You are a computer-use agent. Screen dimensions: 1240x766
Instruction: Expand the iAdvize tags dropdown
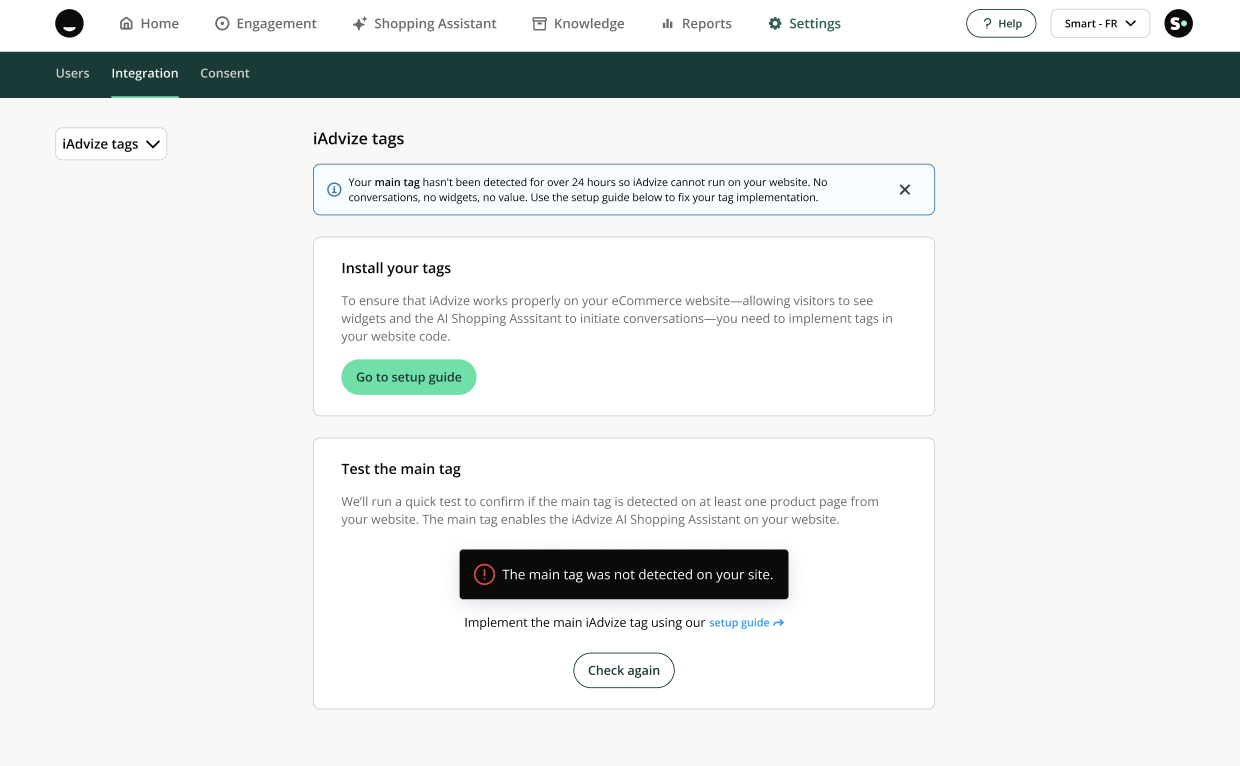(111, 144)
